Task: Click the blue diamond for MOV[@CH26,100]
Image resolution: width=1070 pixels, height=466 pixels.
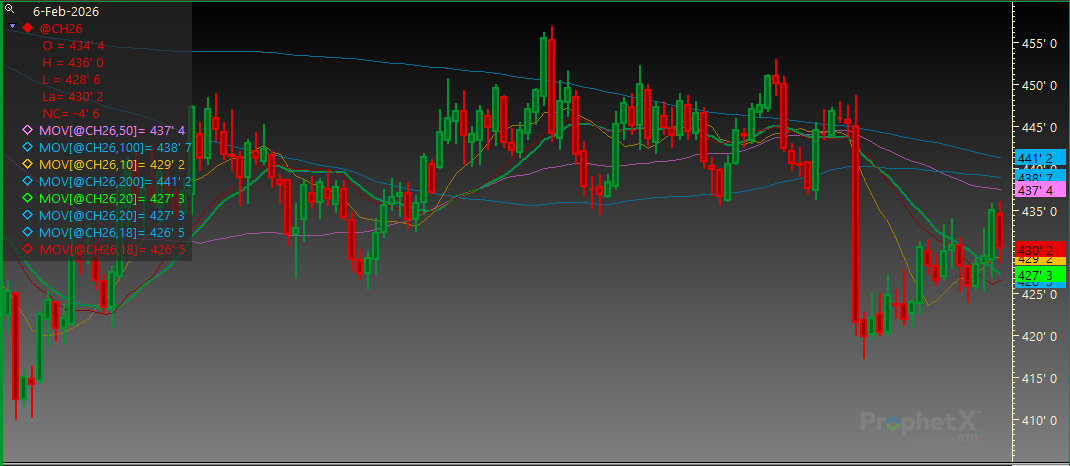Action: click(x=27, y=147)
